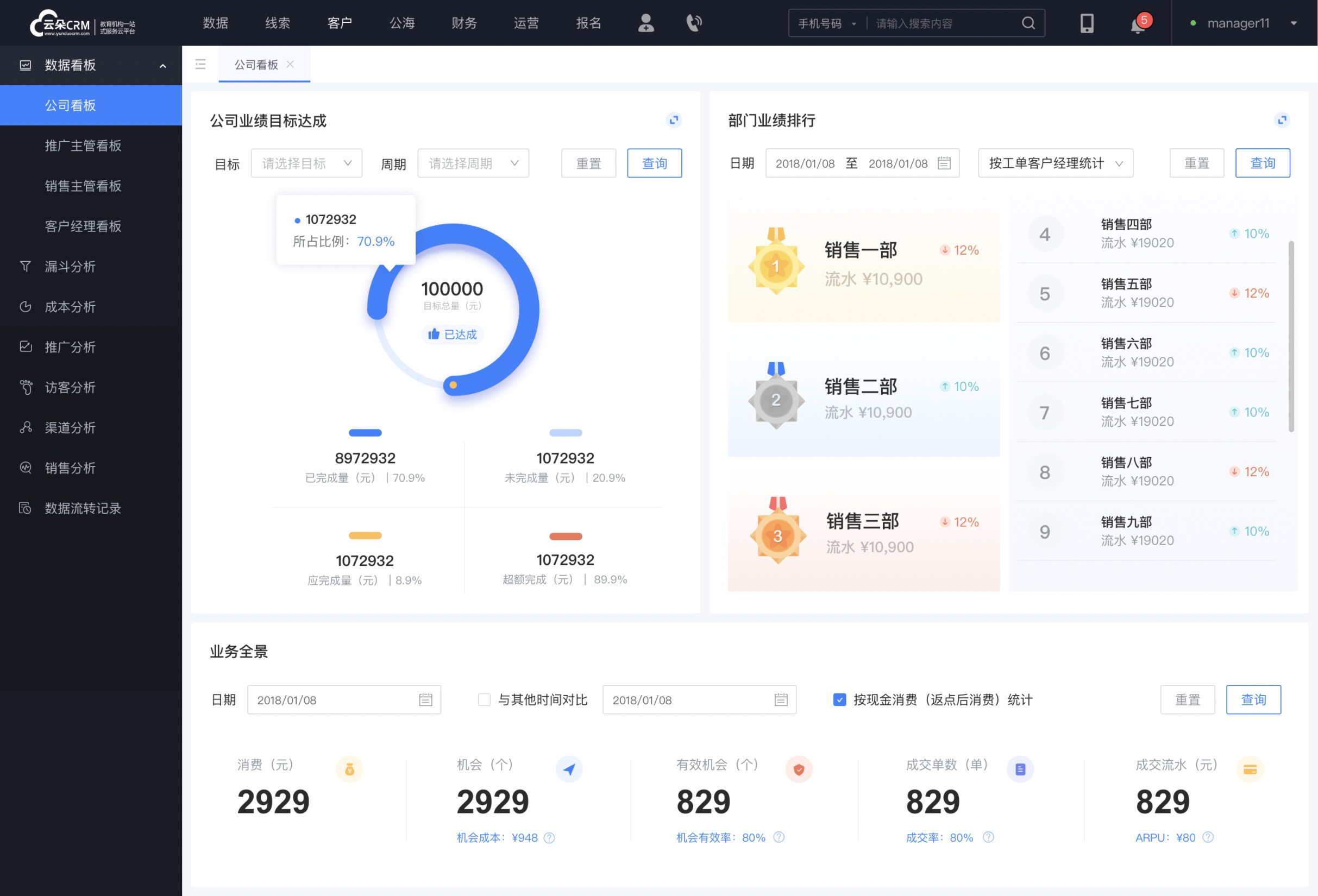
Task: Enable 按现金消费（返点后消费）统计 checkbox
Action: point(836,700)
